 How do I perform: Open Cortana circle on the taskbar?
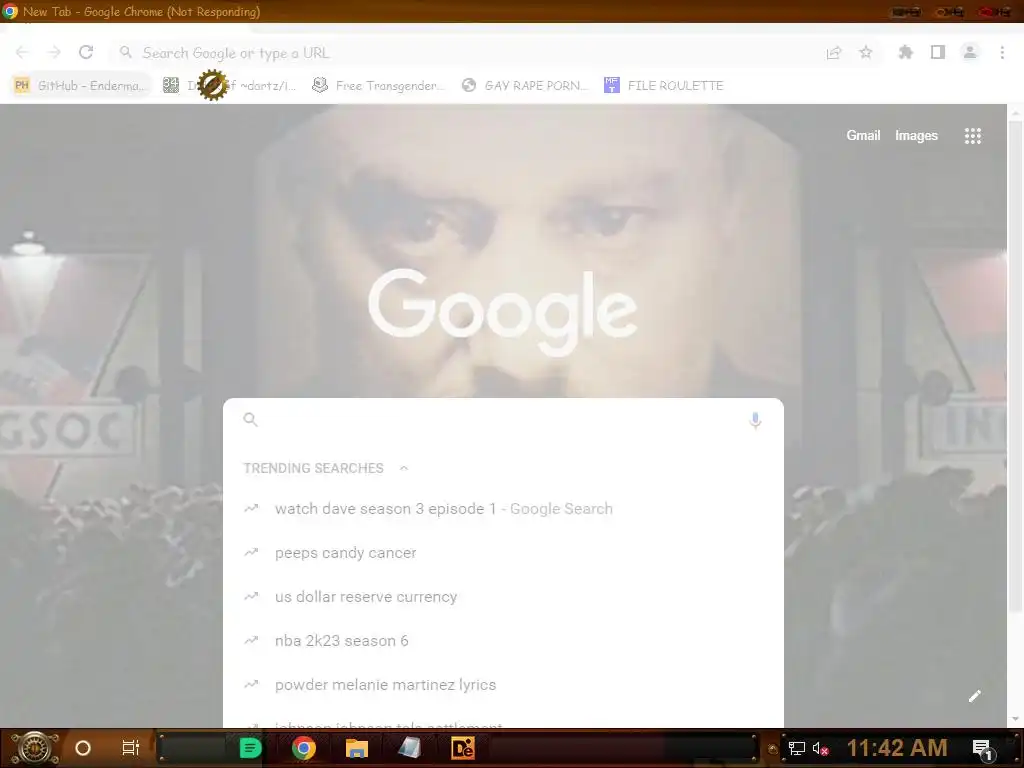pyautogui.click(x=83, y=748)
